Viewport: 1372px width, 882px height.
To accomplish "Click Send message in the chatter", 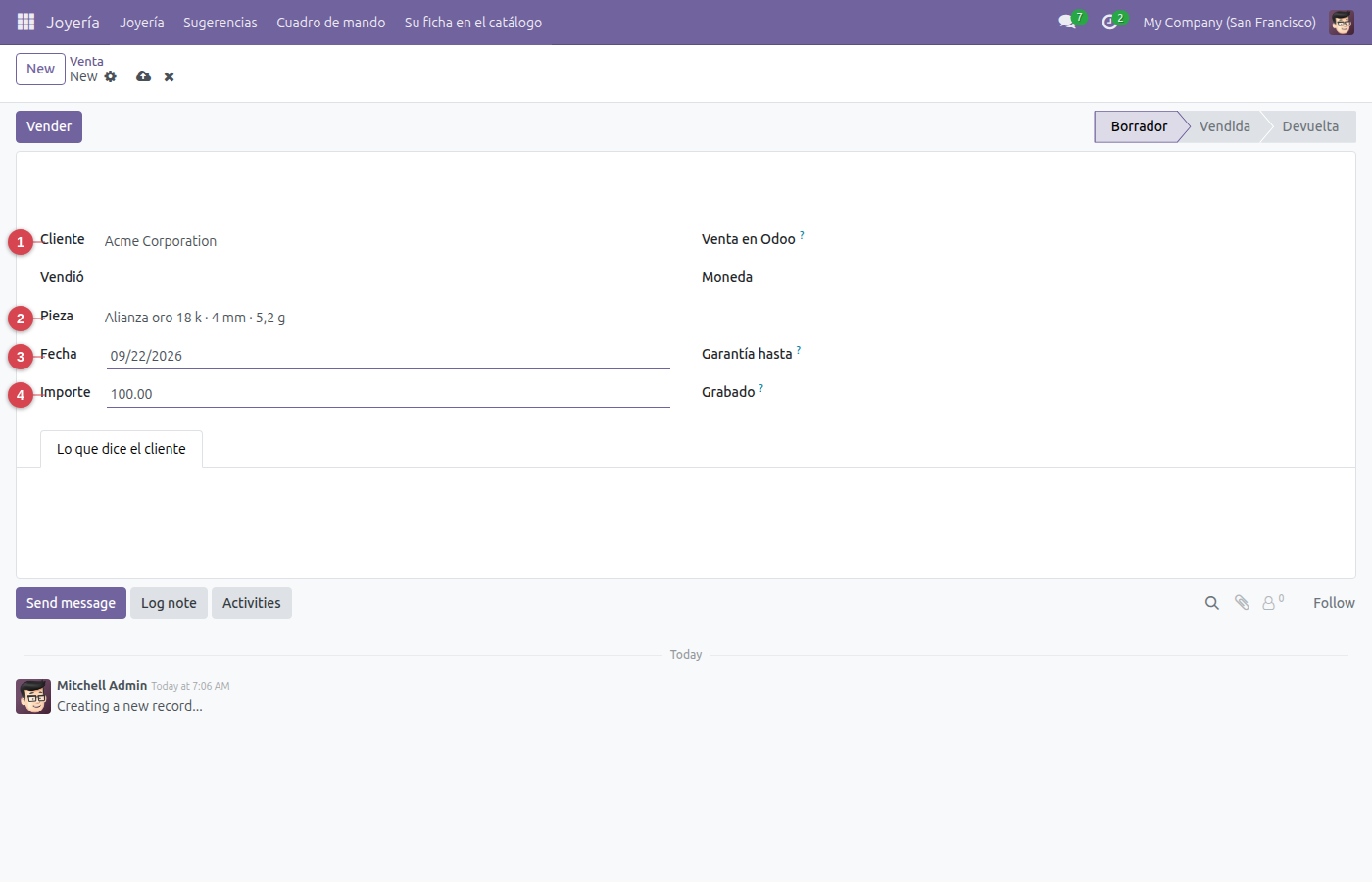I will [x=71, y=603].
